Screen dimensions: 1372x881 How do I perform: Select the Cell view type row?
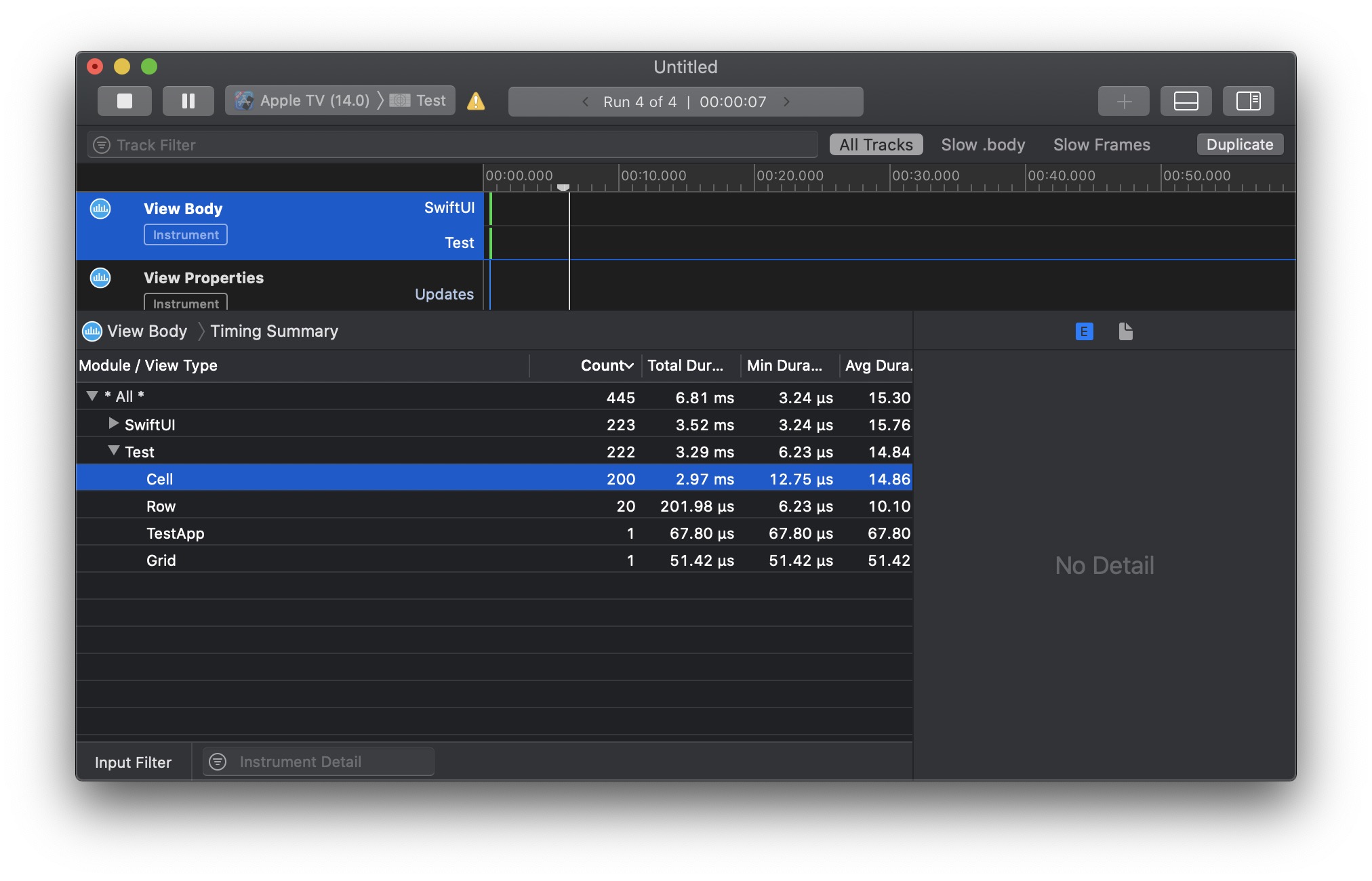point(494,478)
